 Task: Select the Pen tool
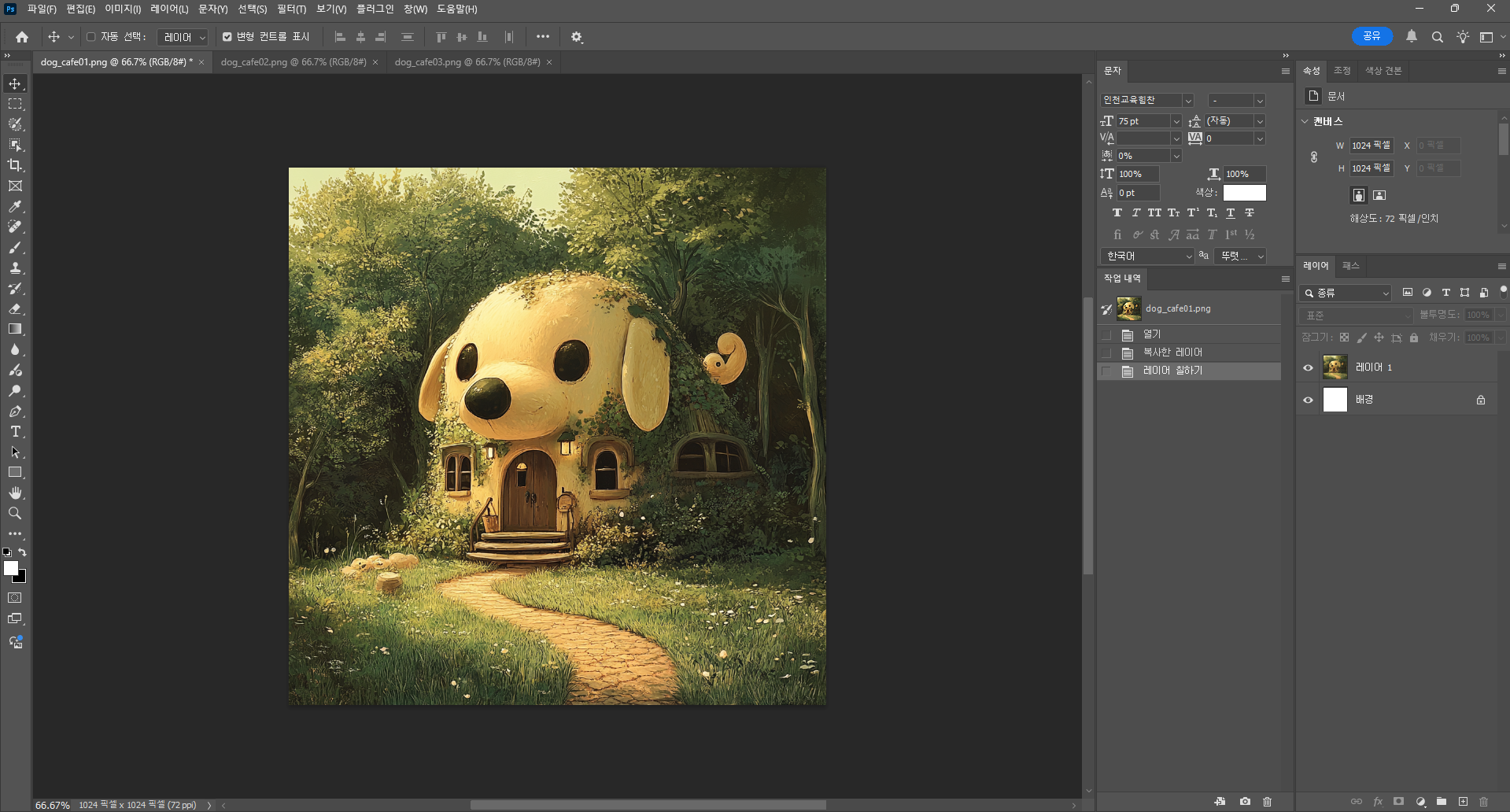tap(15, 411)
